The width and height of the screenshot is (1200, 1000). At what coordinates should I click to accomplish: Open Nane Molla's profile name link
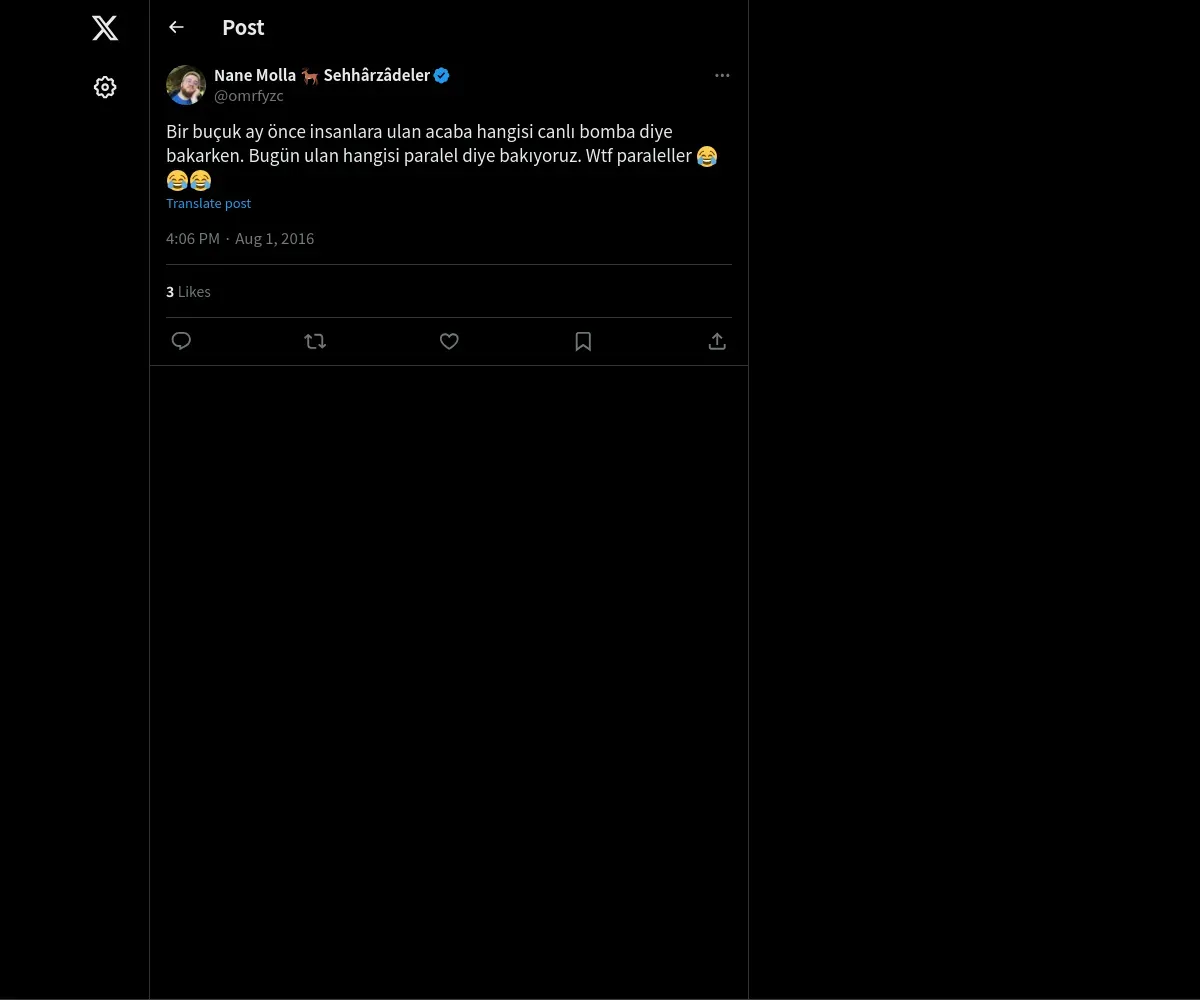pyautogui.click(x=322, y=75)
